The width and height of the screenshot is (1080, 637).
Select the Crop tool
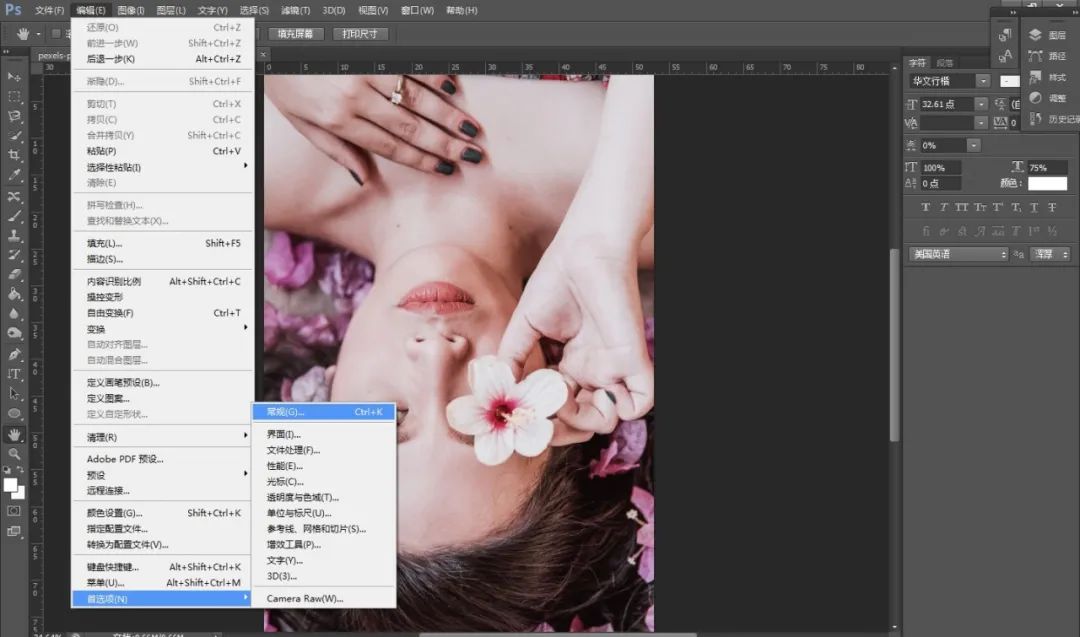click(14, 155)
